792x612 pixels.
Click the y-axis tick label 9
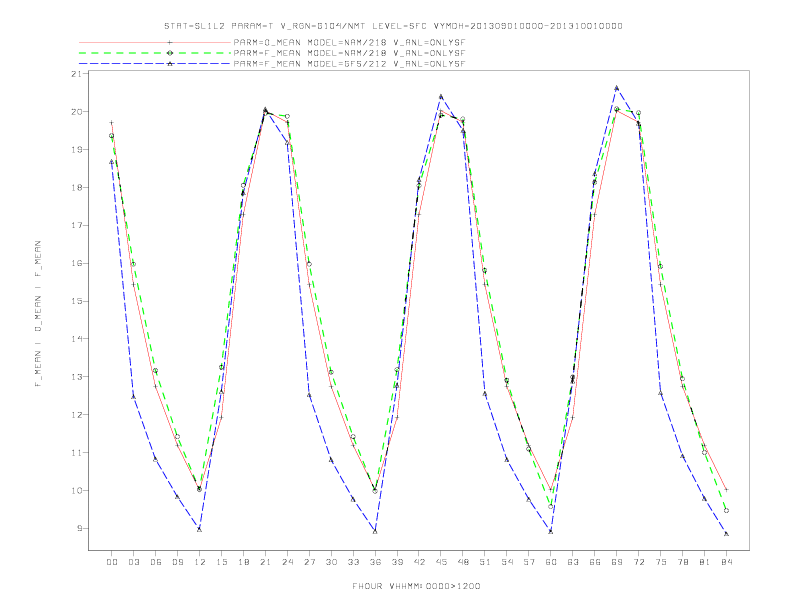point(79,528)
